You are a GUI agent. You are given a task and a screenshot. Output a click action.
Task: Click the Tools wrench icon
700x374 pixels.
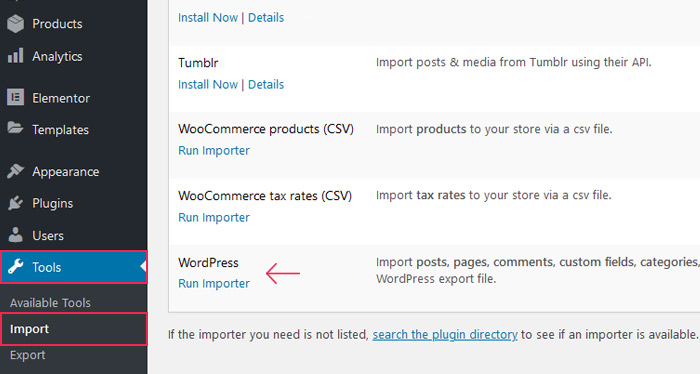click(15, 267)
